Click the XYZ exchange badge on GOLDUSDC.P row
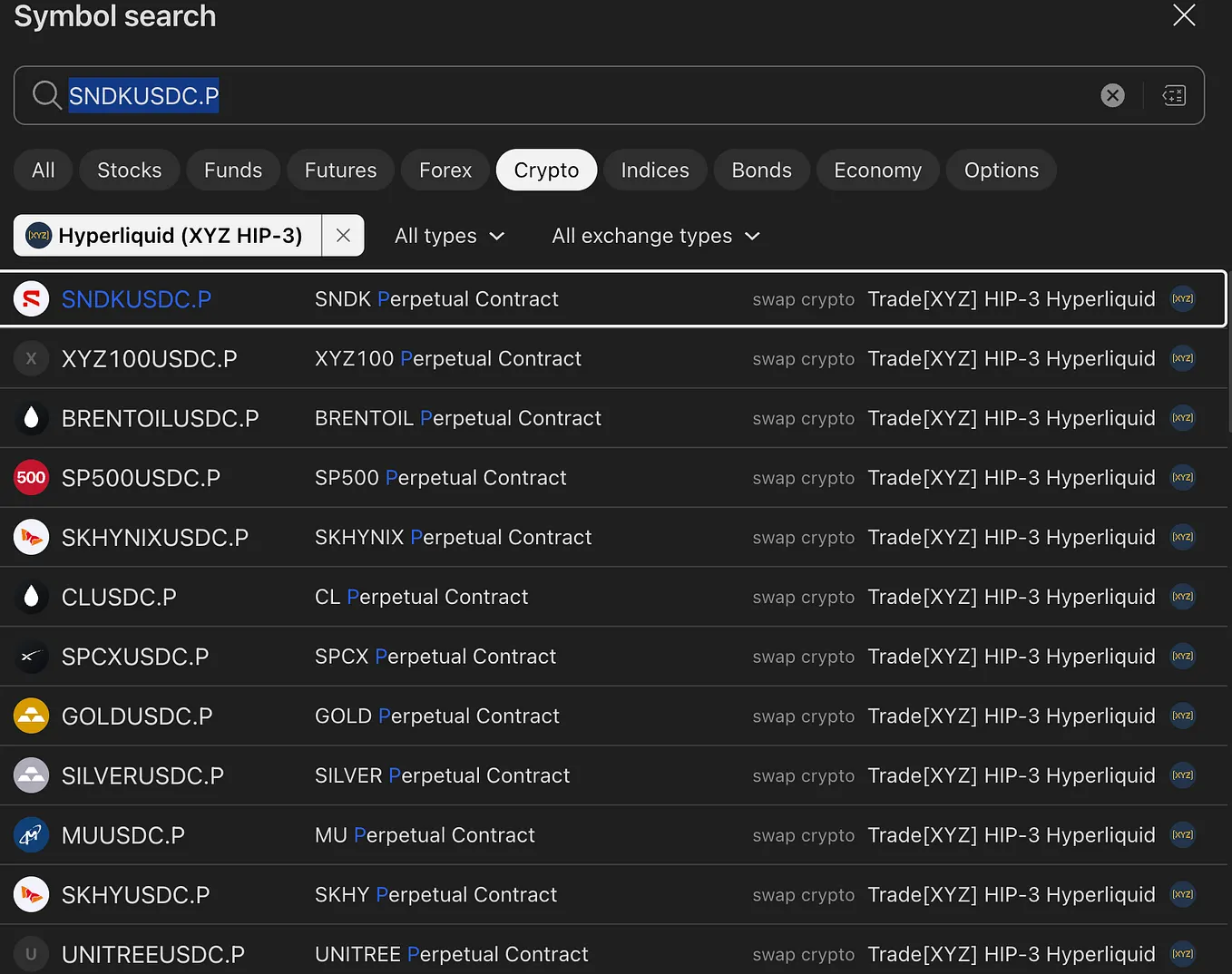This screenshot has width=1232, height=974. click(x=1183, y=716)
